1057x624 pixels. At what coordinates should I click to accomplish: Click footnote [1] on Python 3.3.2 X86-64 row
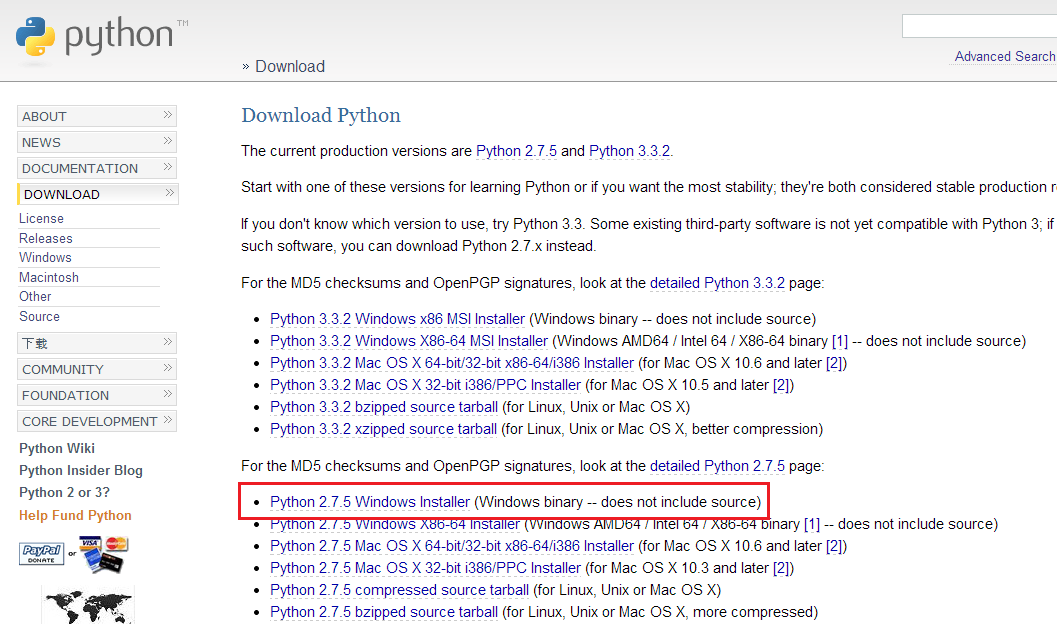click(x=840, y=341)
